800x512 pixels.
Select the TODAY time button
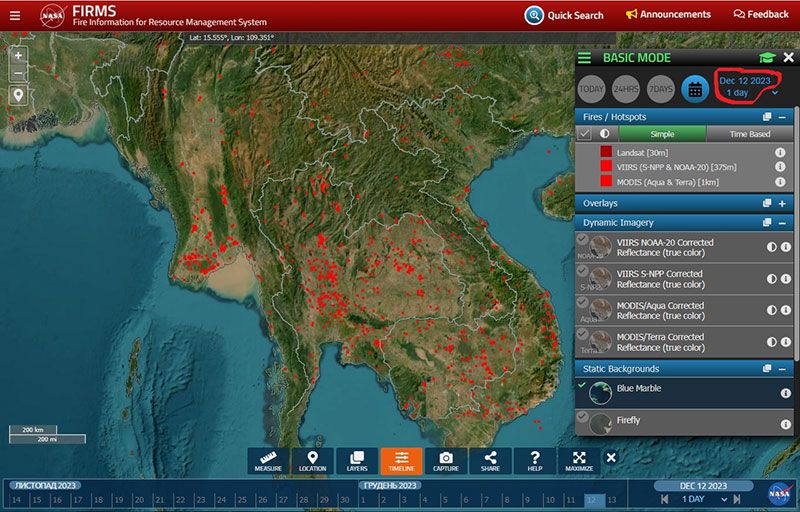coord(591,89)
